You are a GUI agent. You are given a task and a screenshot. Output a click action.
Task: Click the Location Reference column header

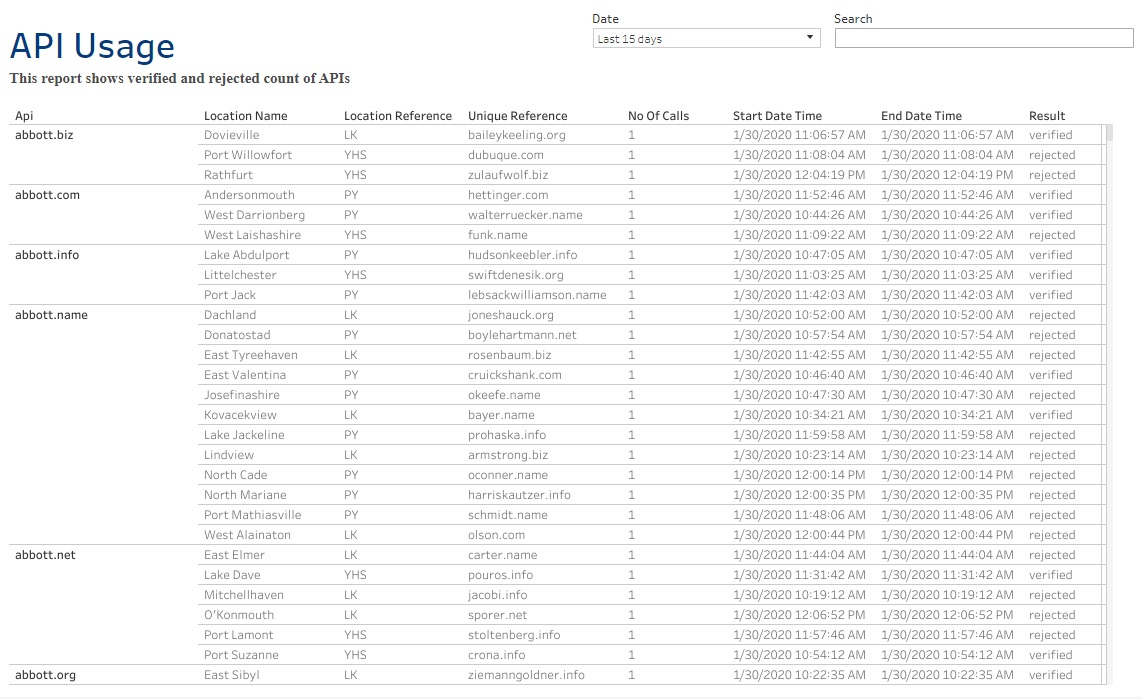point(397,116)
